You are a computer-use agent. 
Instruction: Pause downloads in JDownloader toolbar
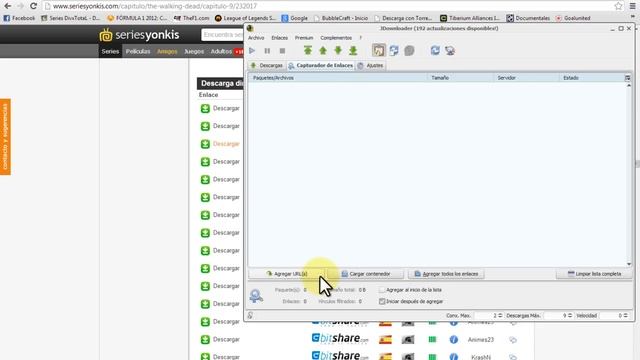coord(267,51)
